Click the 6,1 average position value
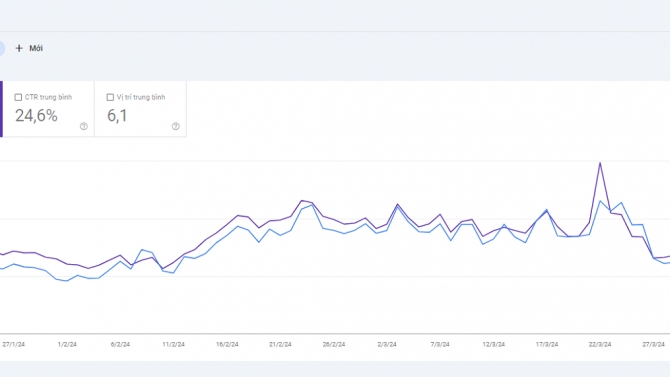 point(117,115)
